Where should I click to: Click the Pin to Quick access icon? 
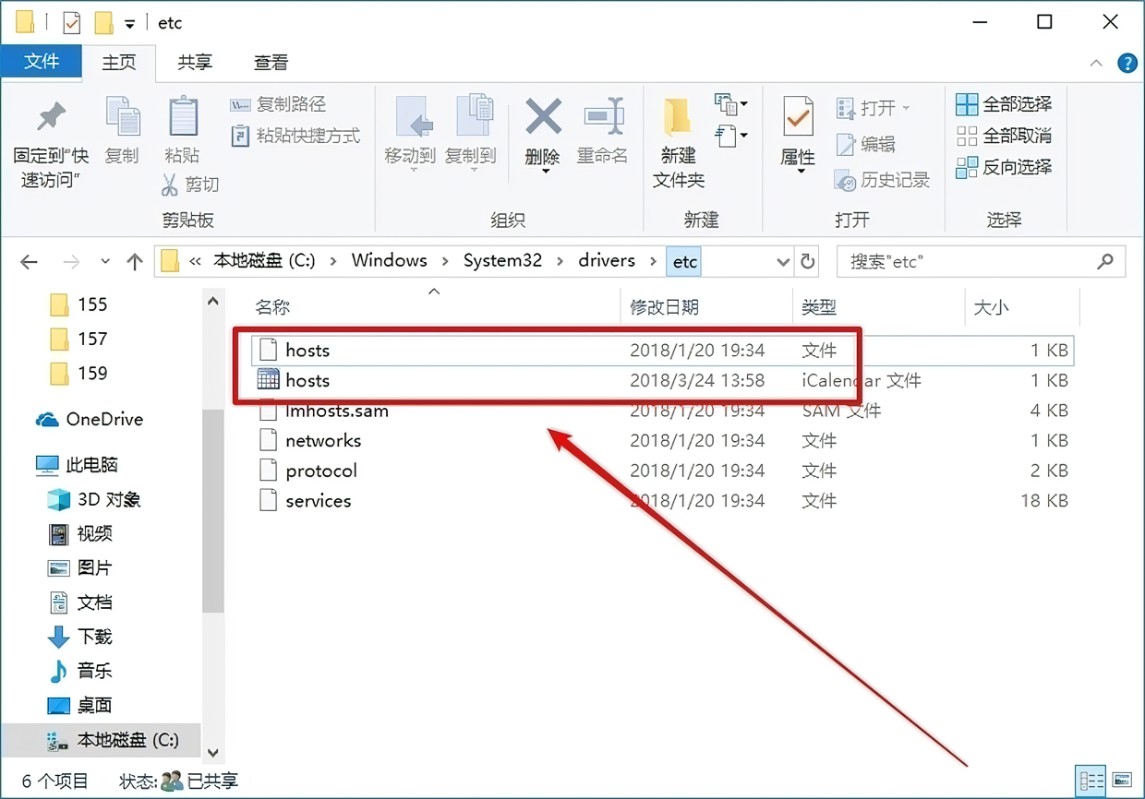pos(51,118)
